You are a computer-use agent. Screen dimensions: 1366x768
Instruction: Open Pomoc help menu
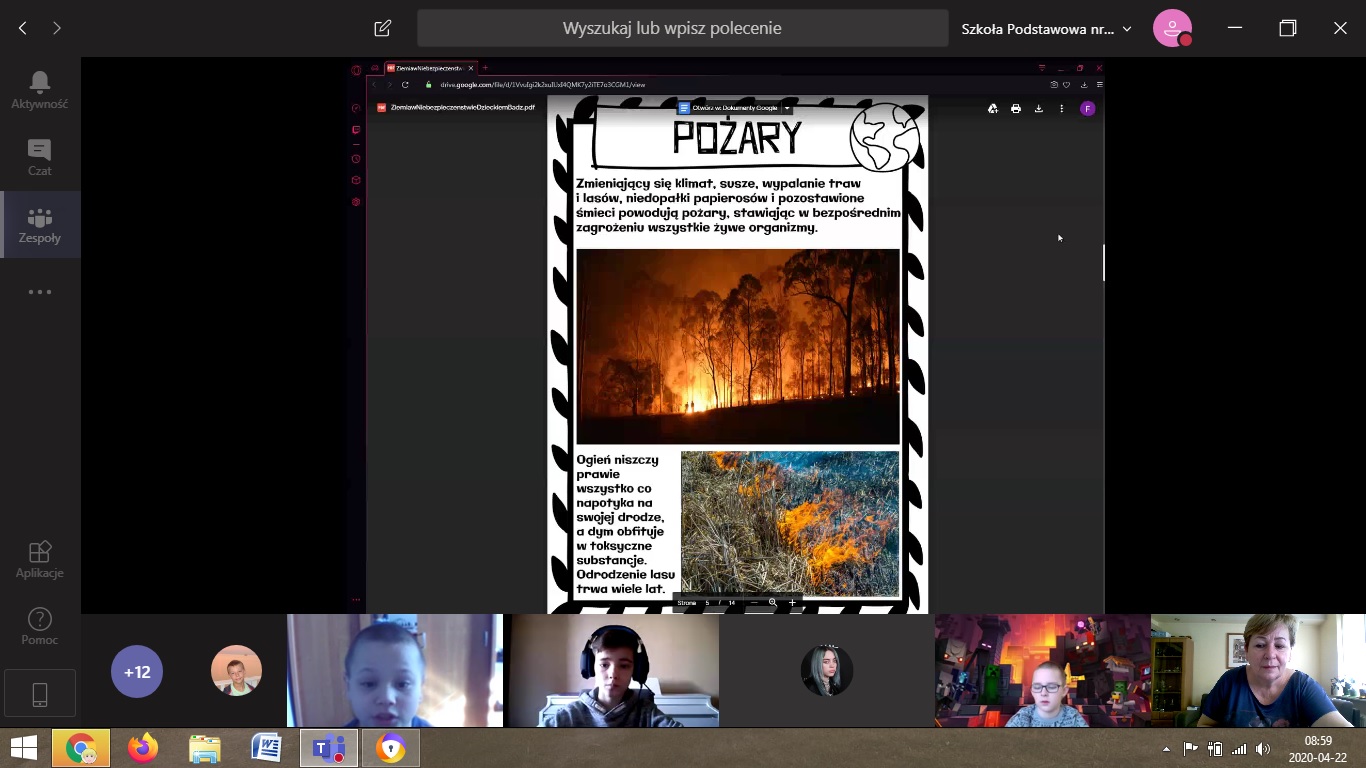pyautogui.click(x=40, y=627)
